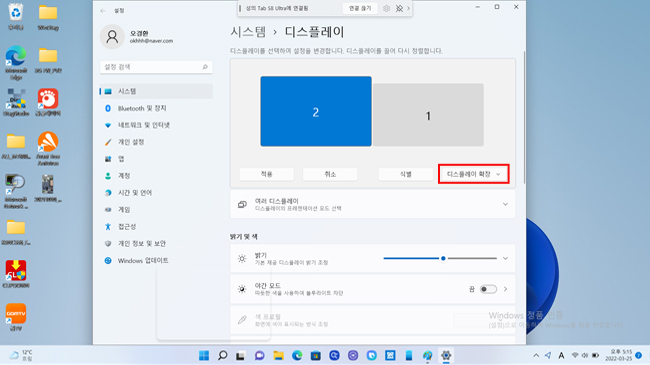Viewport: 650px width, 365px height.
Task: Click the Settings gear on the taskbar
Action: tap(446, 355)
